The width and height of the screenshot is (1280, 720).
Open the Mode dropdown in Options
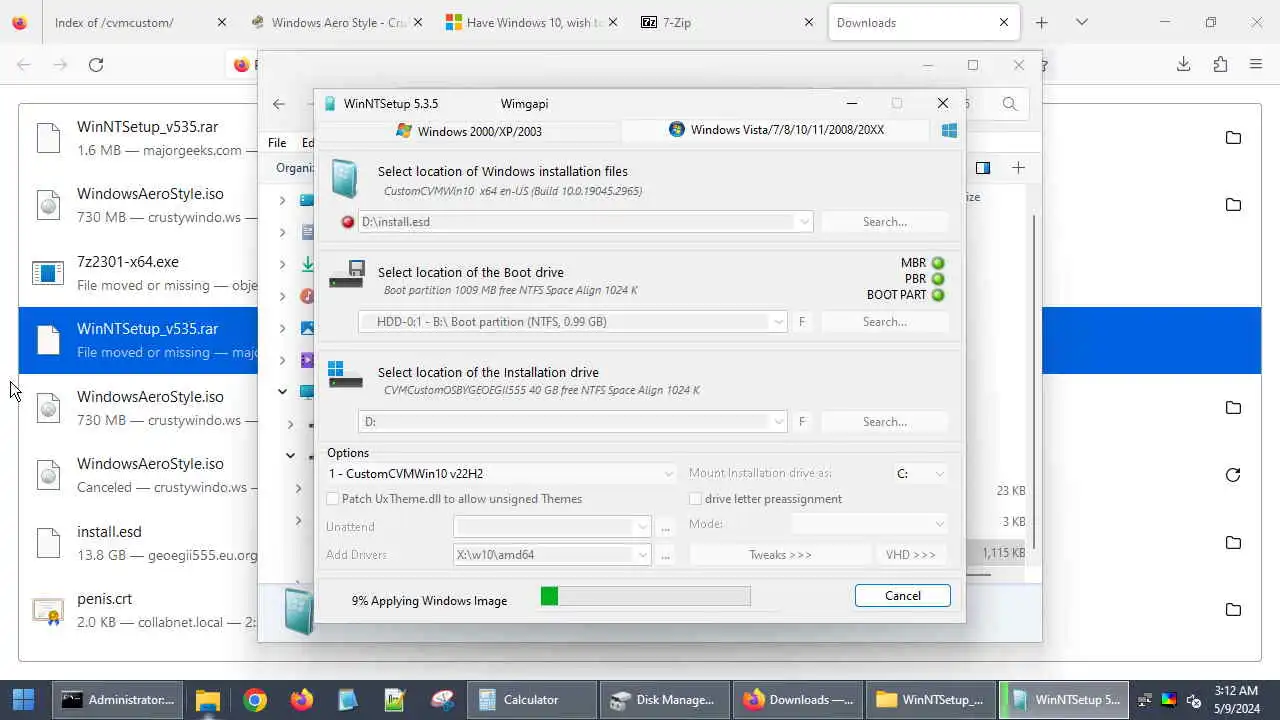939,524
